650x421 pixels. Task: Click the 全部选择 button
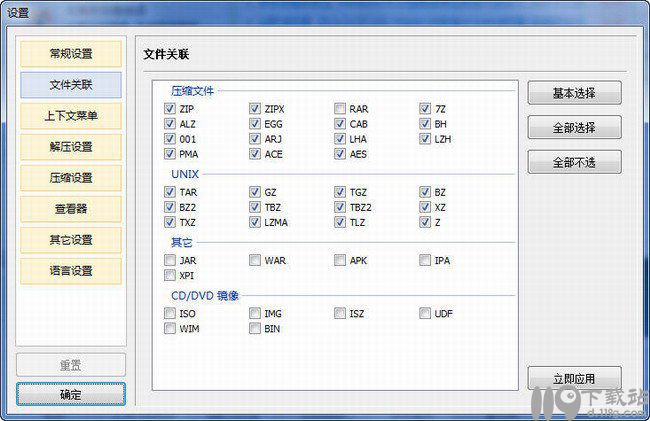click(574, 127)
